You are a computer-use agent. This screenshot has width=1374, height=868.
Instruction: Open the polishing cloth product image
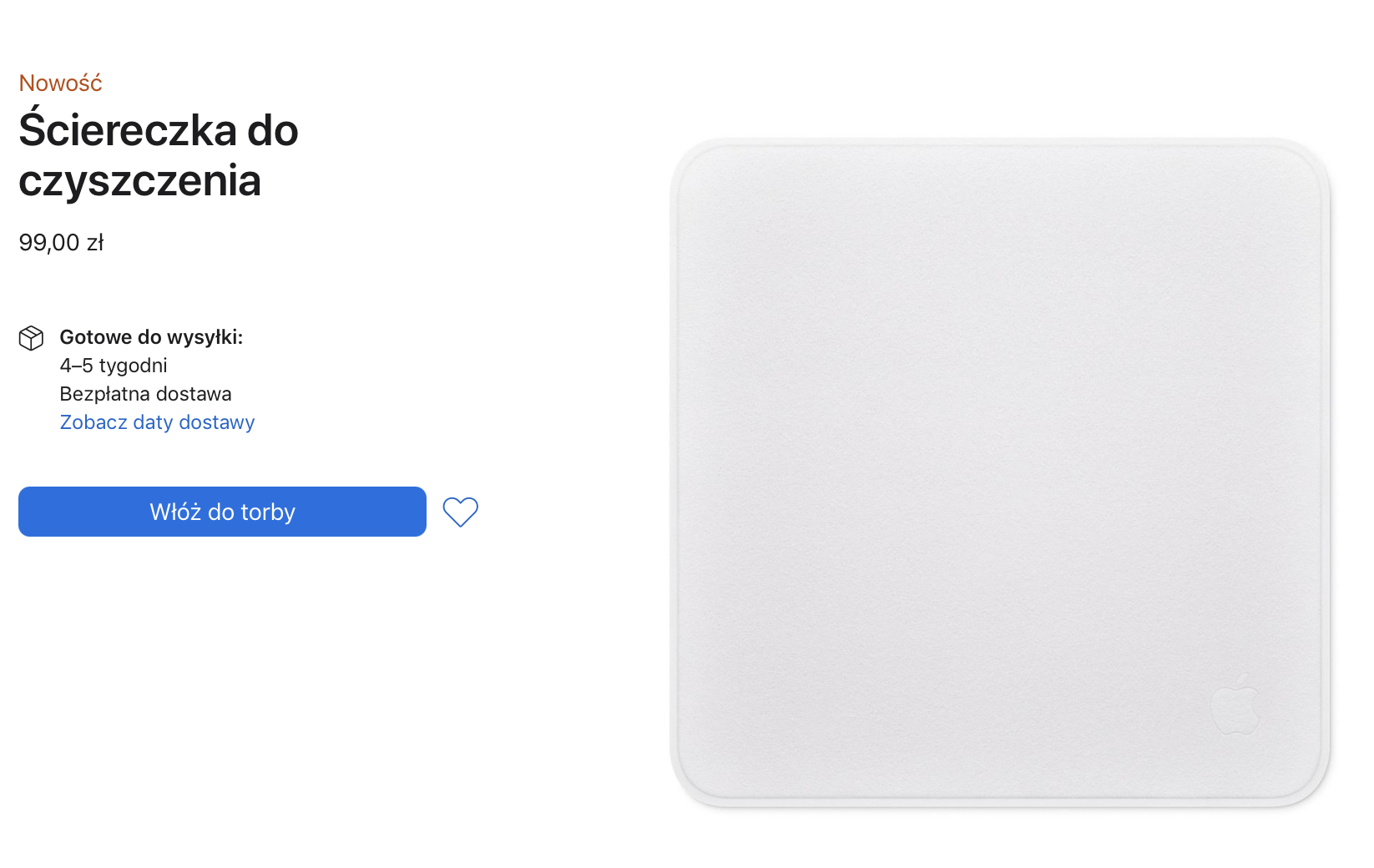tap(1000, 473)
